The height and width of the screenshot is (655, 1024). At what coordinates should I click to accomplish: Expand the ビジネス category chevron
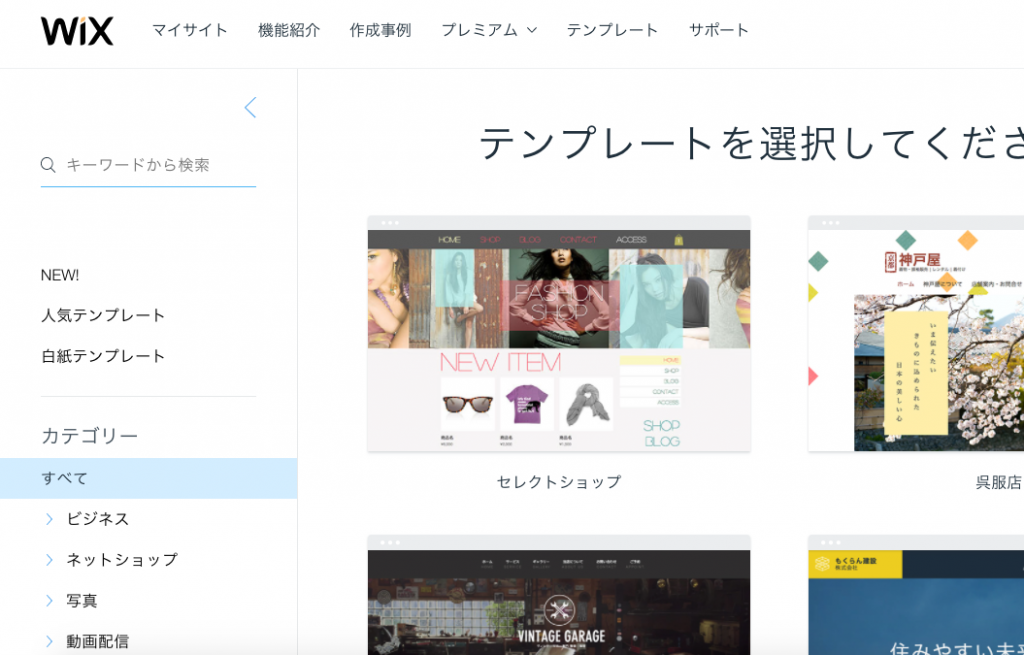tap(49, 519)
